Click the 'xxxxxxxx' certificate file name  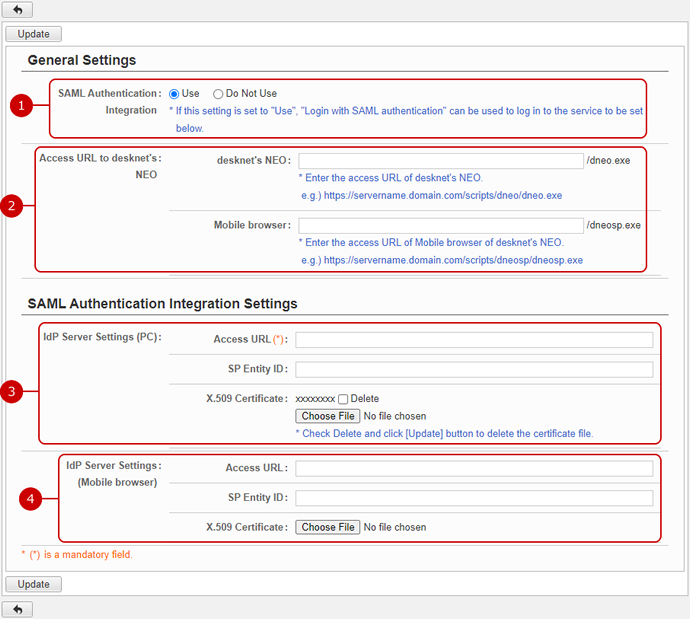pyautogui.click(x=315, y=399)
